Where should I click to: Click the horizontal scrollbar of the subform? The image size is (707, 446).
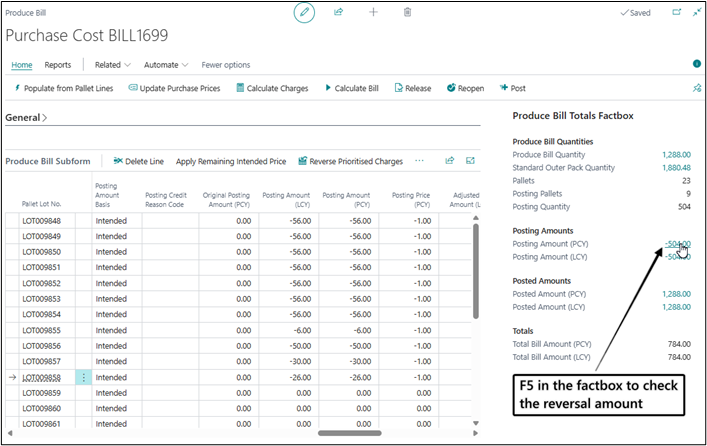coord(349,433)
